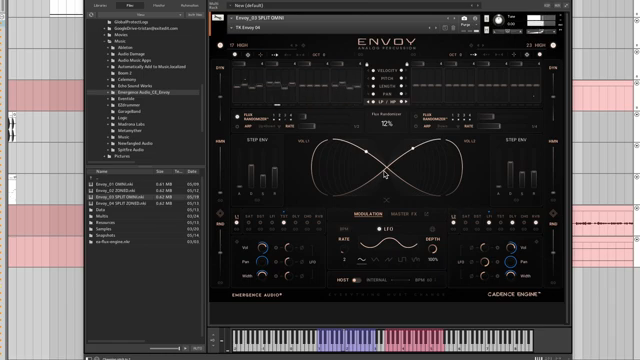The image size is (640, 360).
Task: Toggle the right sequencer lock icon
Action: click(407, 64)
